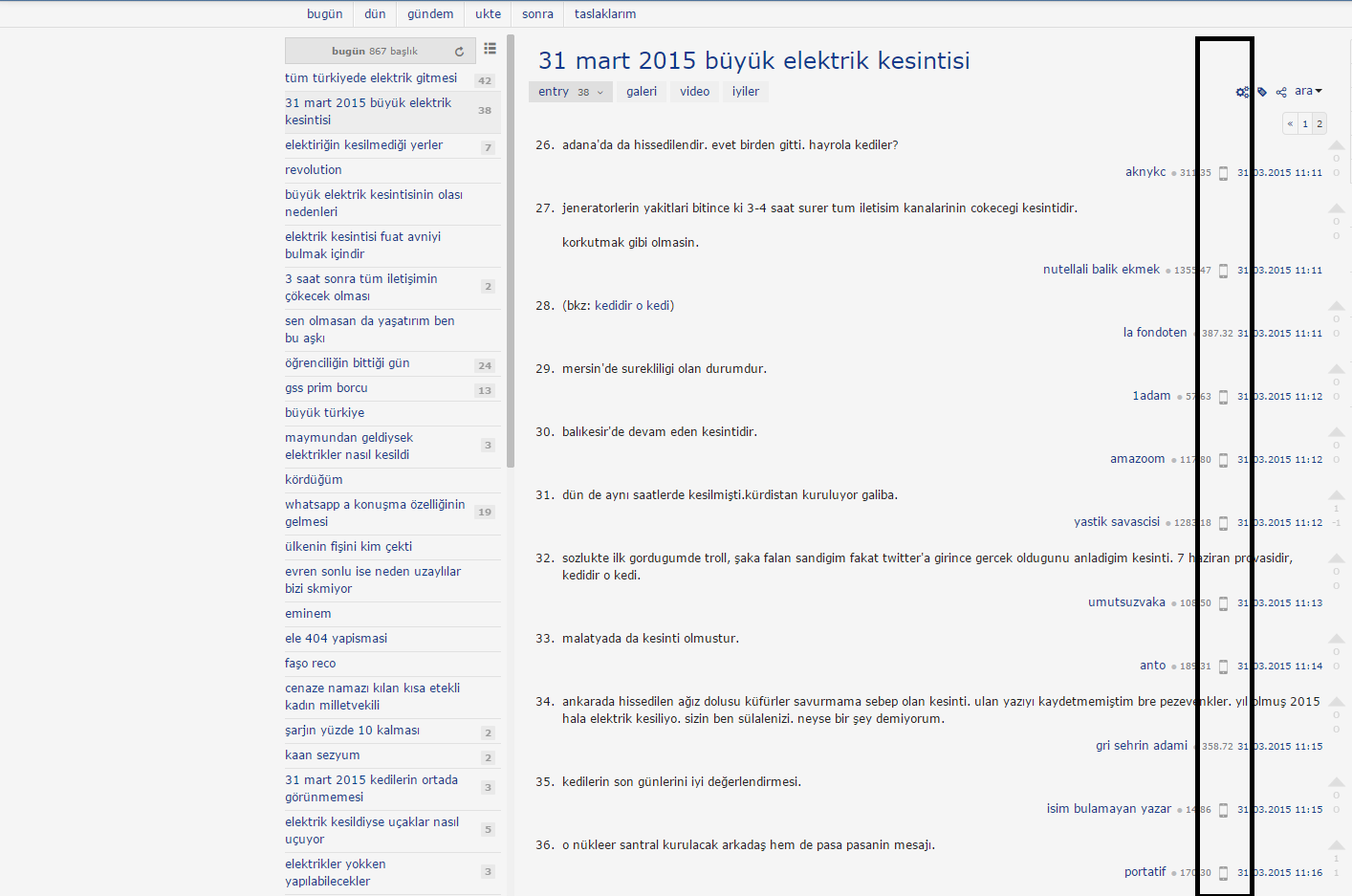Upvote entry 29 about mersin
The image size is (1352, 896).
pyautogui.click(x=1337, y=369)
